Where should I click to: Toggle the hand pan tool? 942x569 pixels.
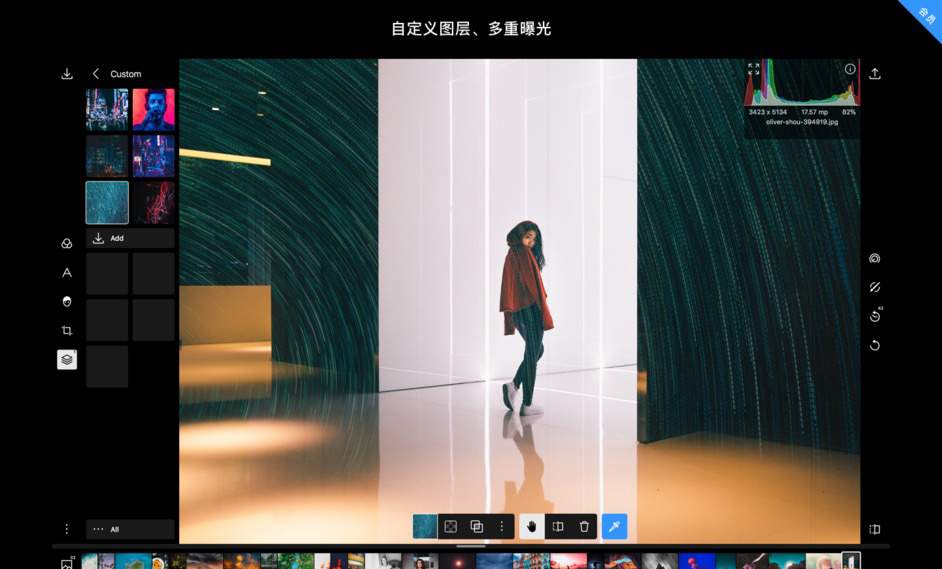click(x=532, y=526)
